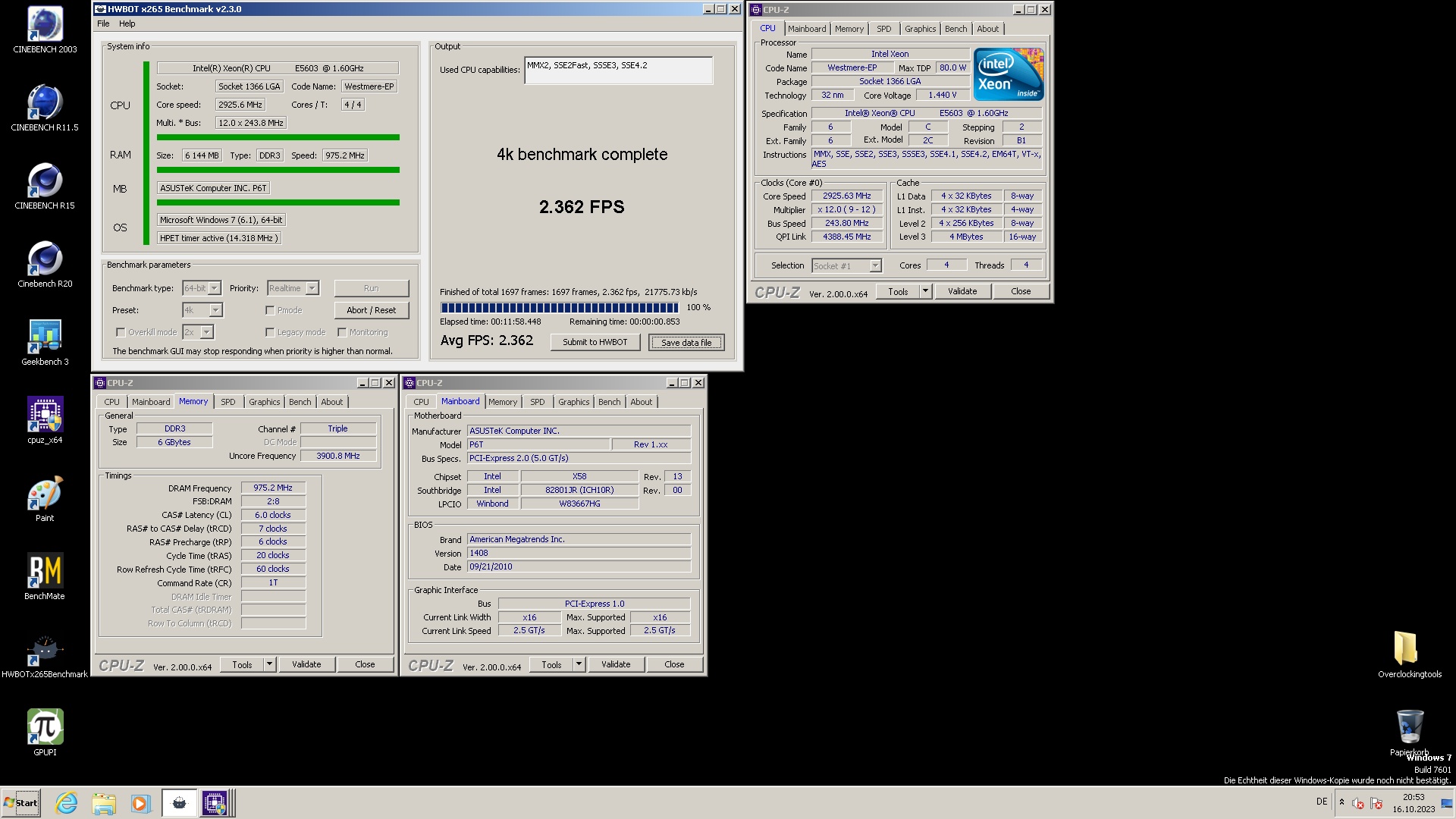Show hidden tray icons arrow

tap(1341, 802)
